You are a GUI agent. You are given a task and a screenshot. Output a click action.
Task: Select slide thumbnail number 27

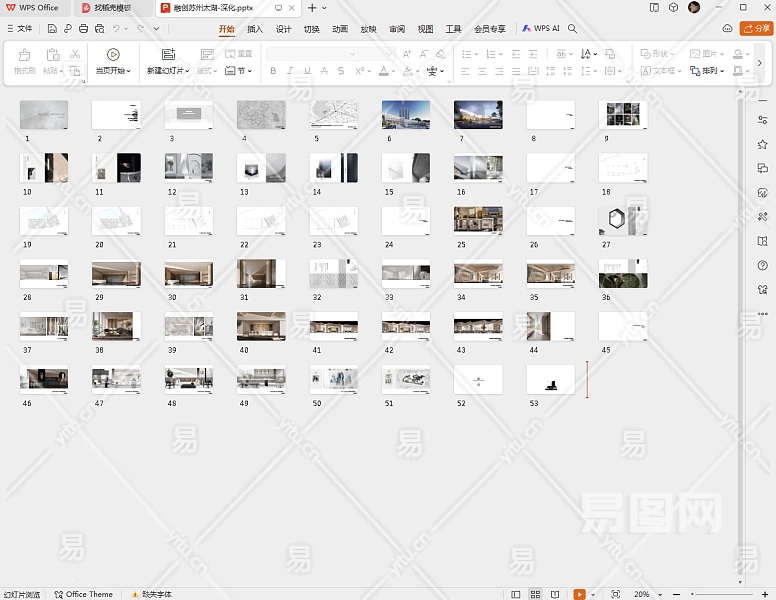point(622,221)
